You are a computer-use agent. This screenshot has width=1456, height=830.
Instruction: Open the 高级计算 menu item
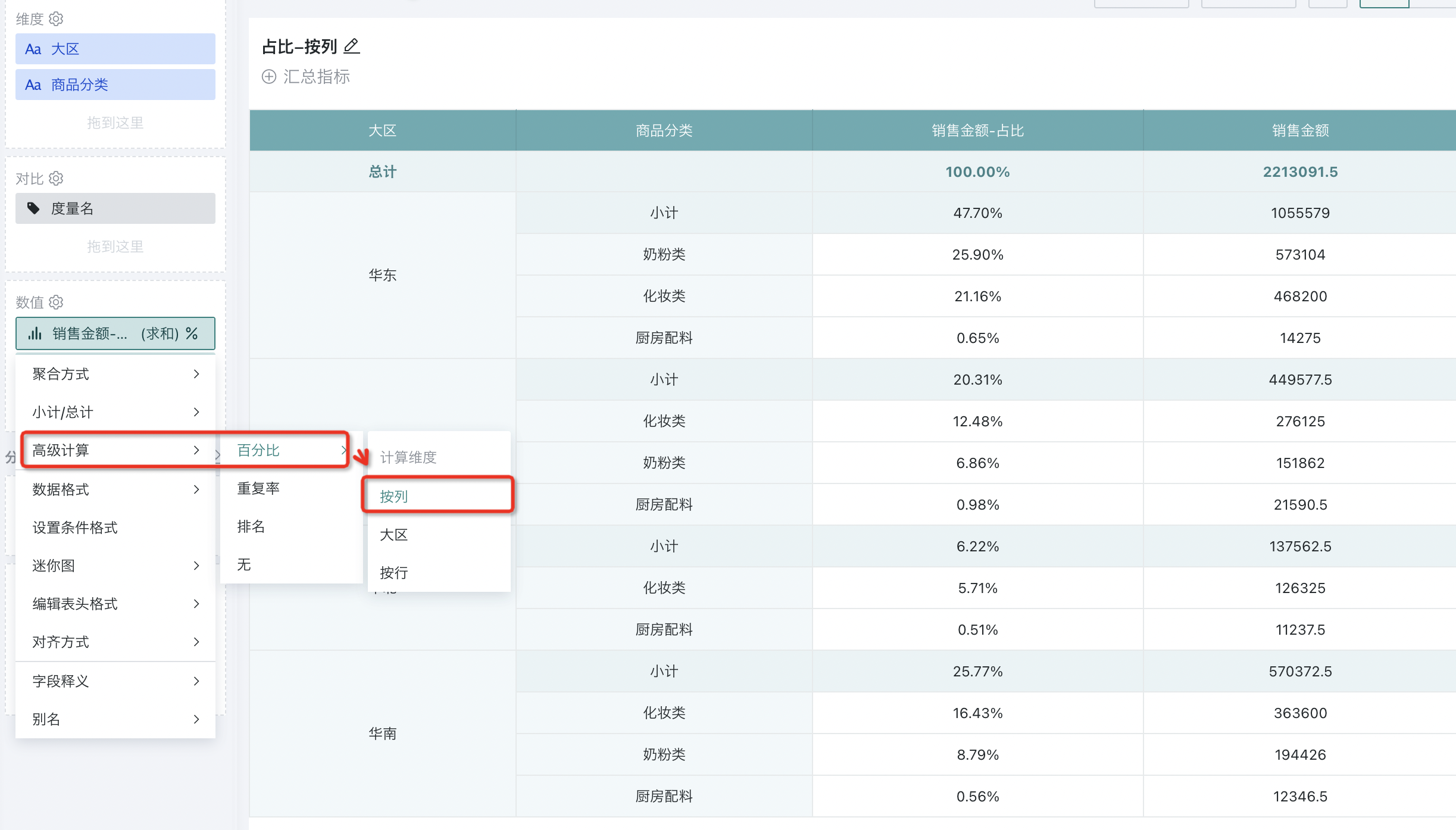[x=115, y=450]
